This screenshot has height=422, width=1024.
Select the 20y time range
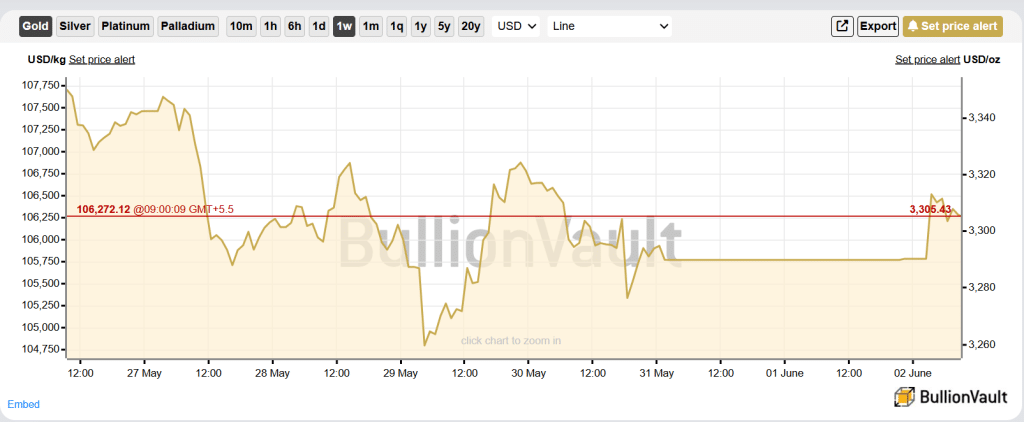[x=471, y=26]
